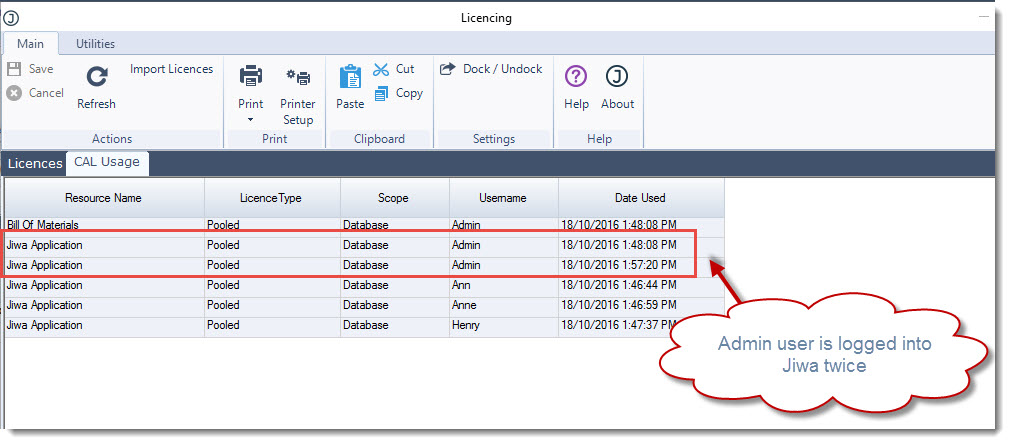Screen dimensions: 1010x444
Task: Click the Printer Setup label
Action: (298, 112)
